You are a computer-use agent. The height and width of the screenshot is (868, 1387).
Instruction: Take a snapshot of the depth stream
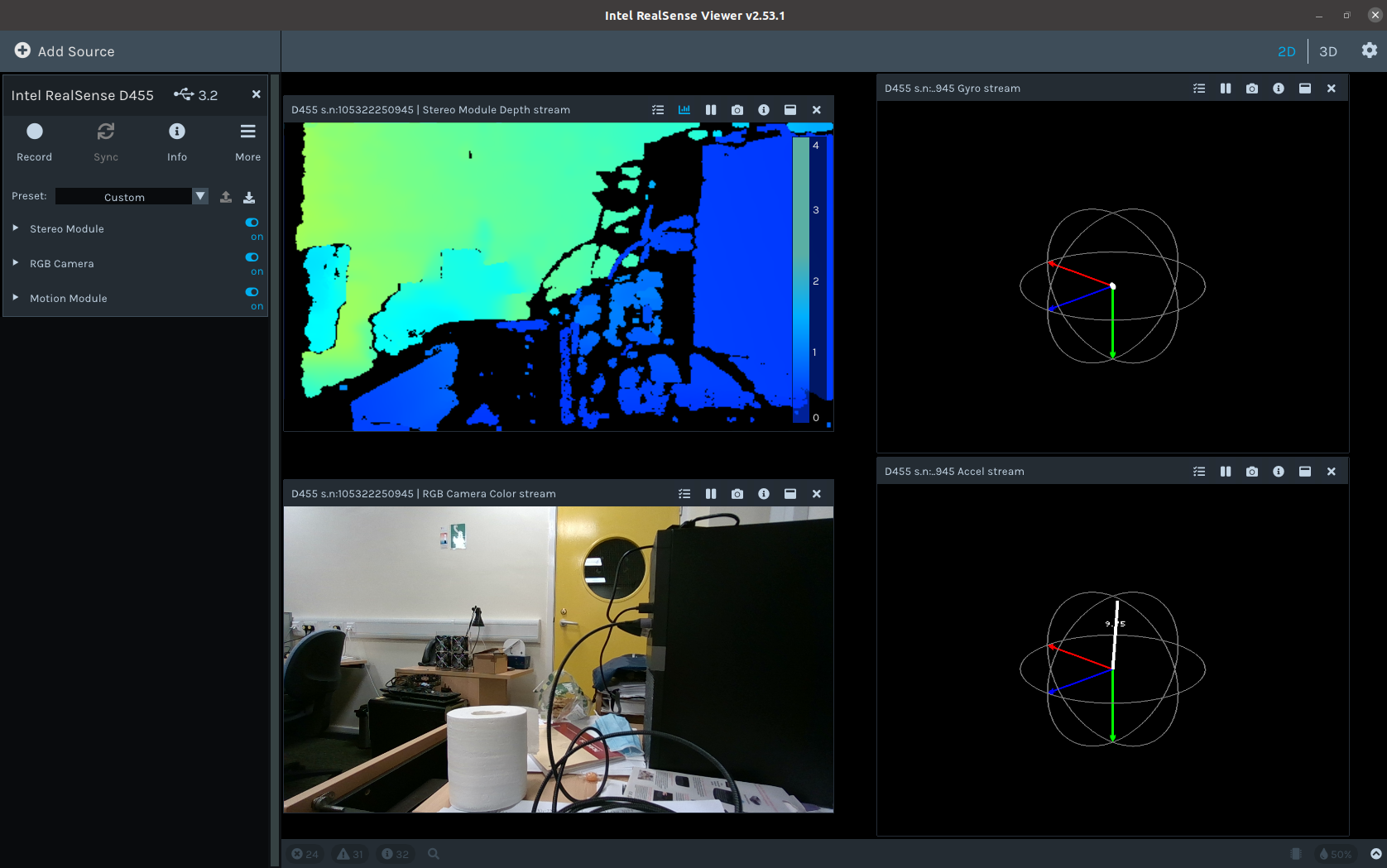coord(737,109)
